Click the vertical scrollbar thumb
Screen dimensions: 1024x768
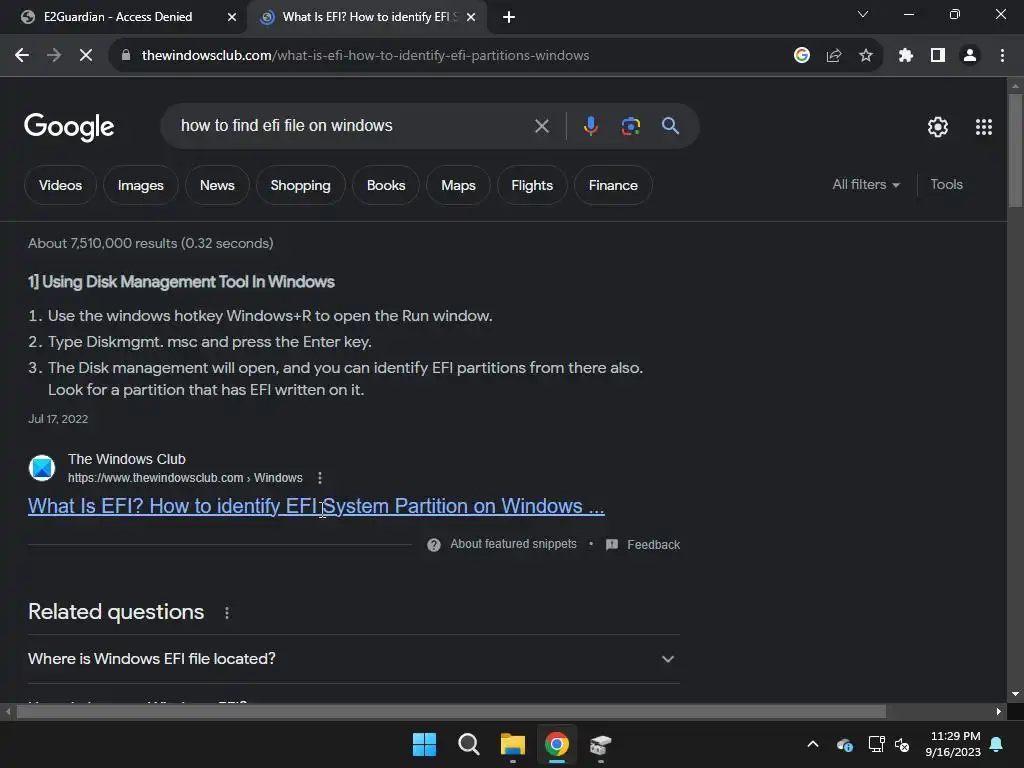point(1015,152)
